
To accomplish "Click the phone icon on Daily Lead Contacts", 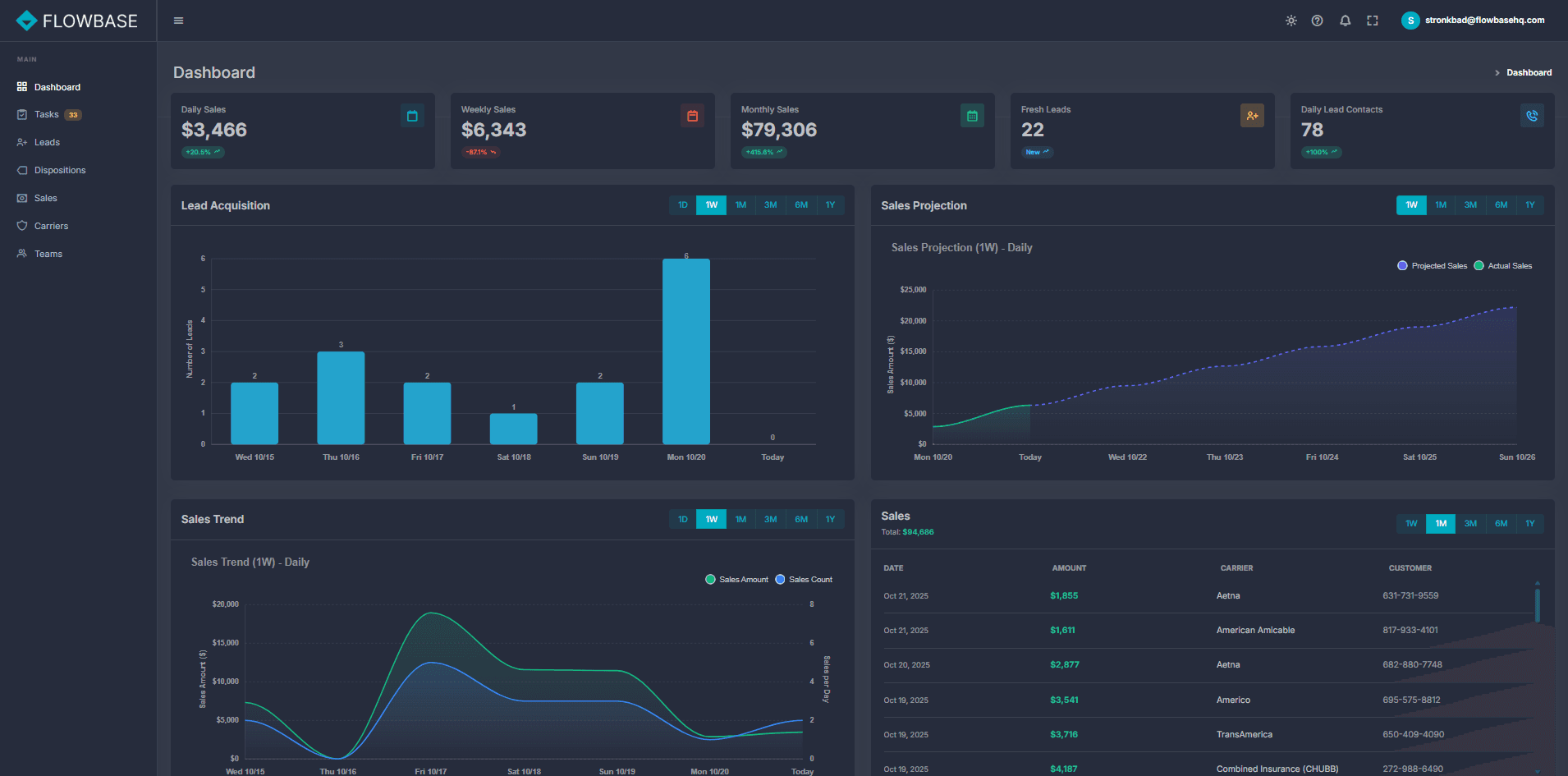I will (x=1532, y=115).
